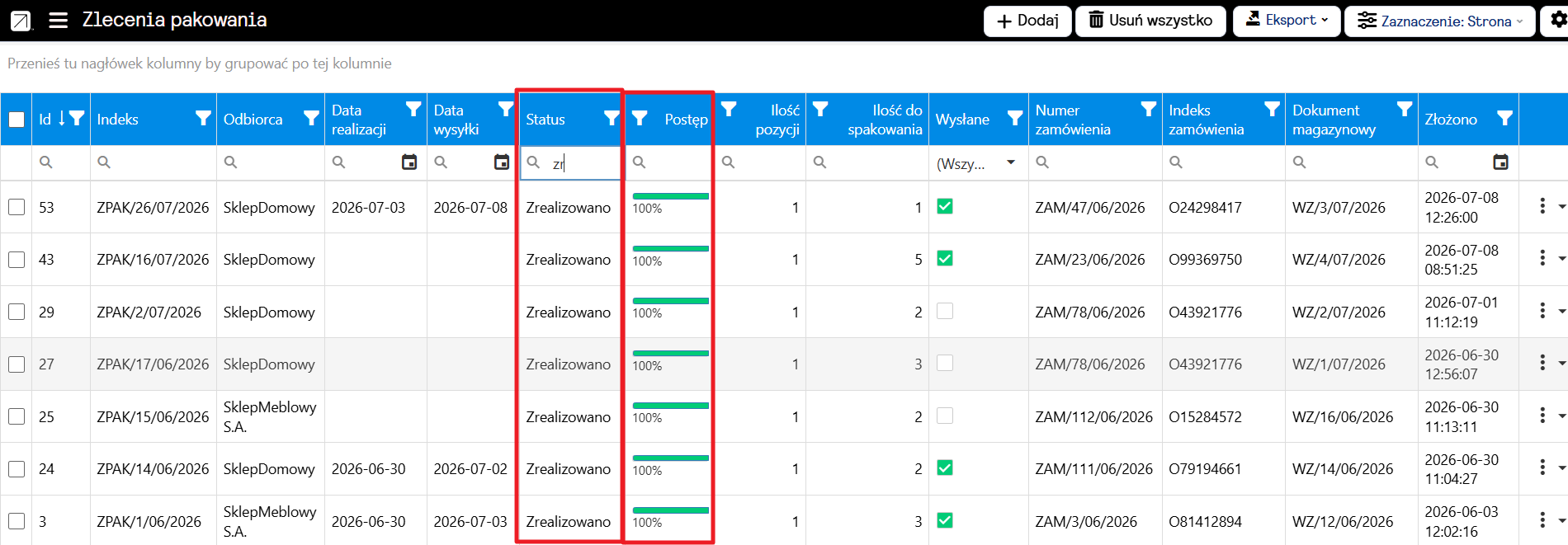Focus the Indeks filter search field
The height and width of the screenshot is (545, 1568).
point(153,163)
